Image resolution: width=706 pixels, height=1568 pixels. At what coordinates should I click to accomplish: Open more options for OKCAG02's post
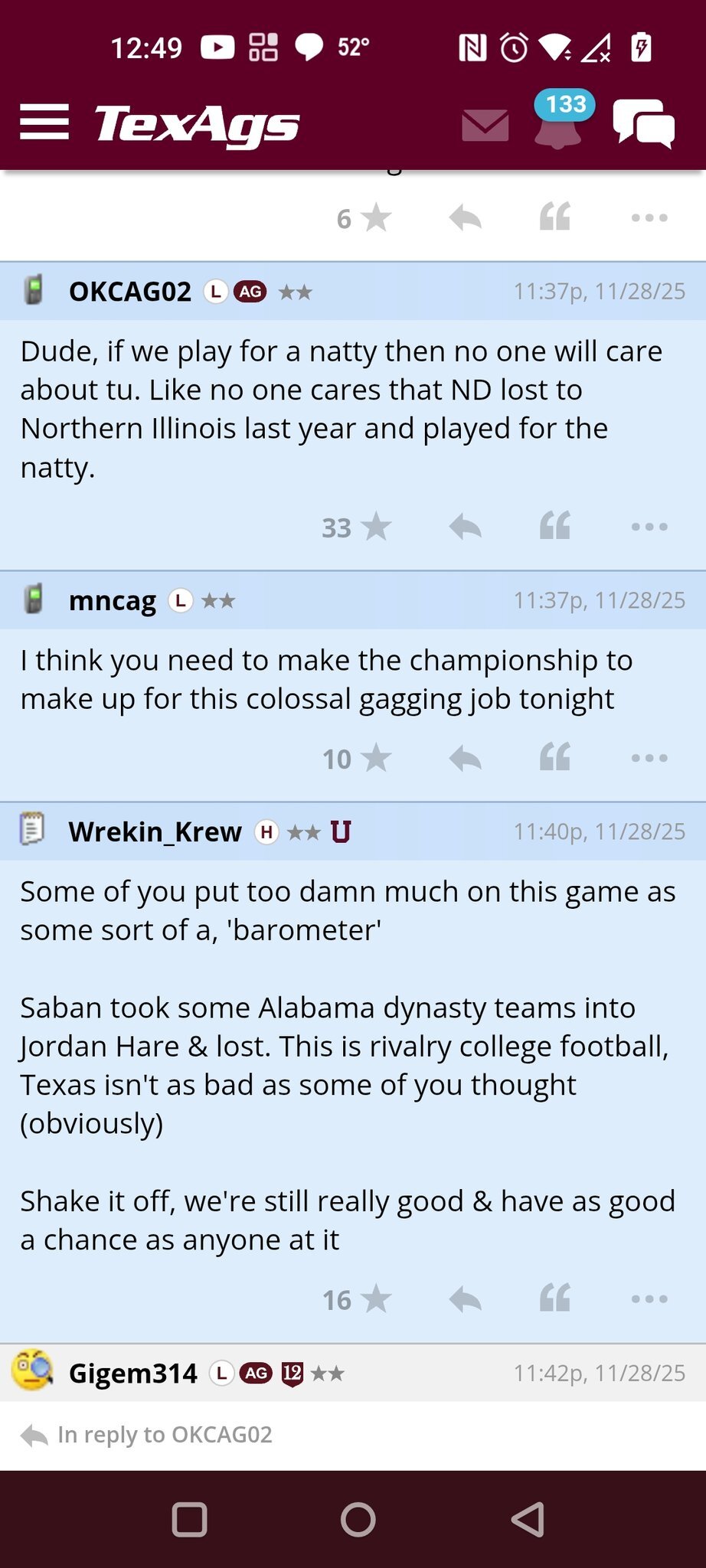(x=649, y=527)
